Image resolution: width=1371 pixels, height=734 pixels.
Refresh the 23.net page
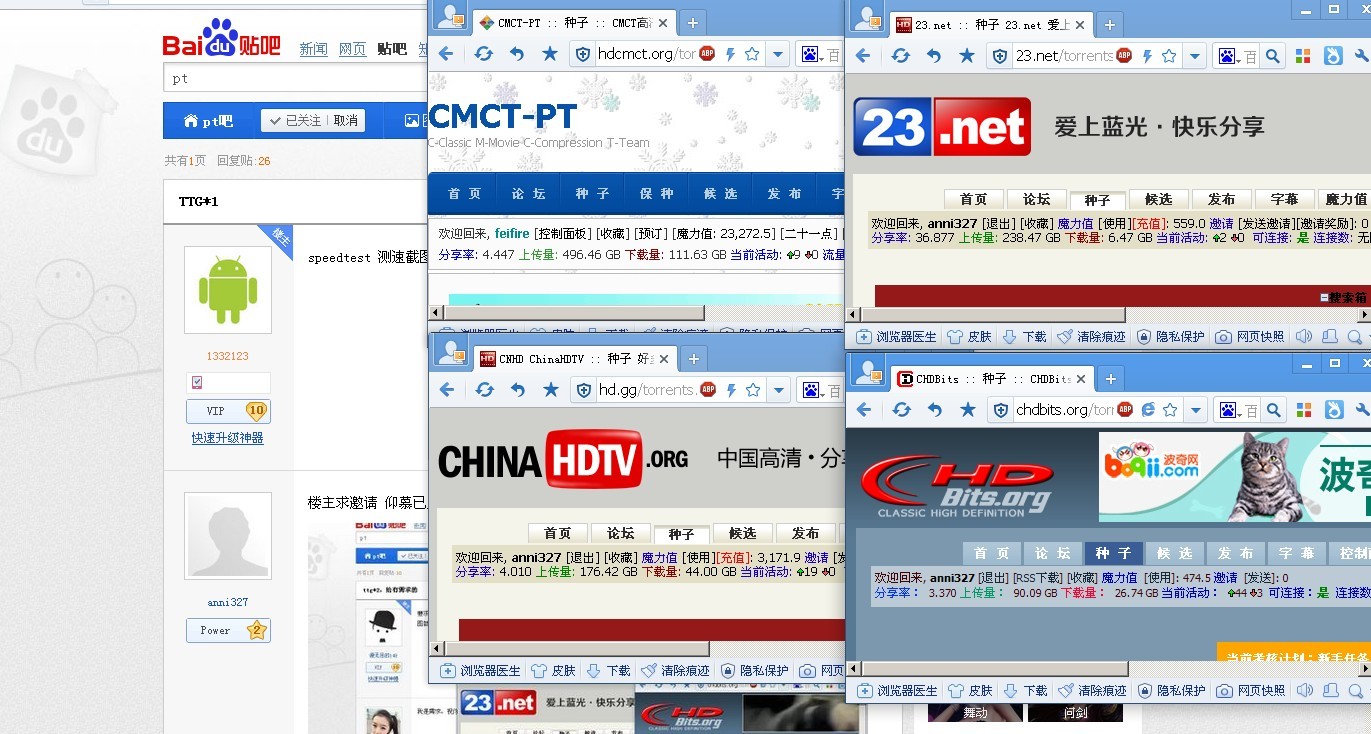(x=900, y=56)
